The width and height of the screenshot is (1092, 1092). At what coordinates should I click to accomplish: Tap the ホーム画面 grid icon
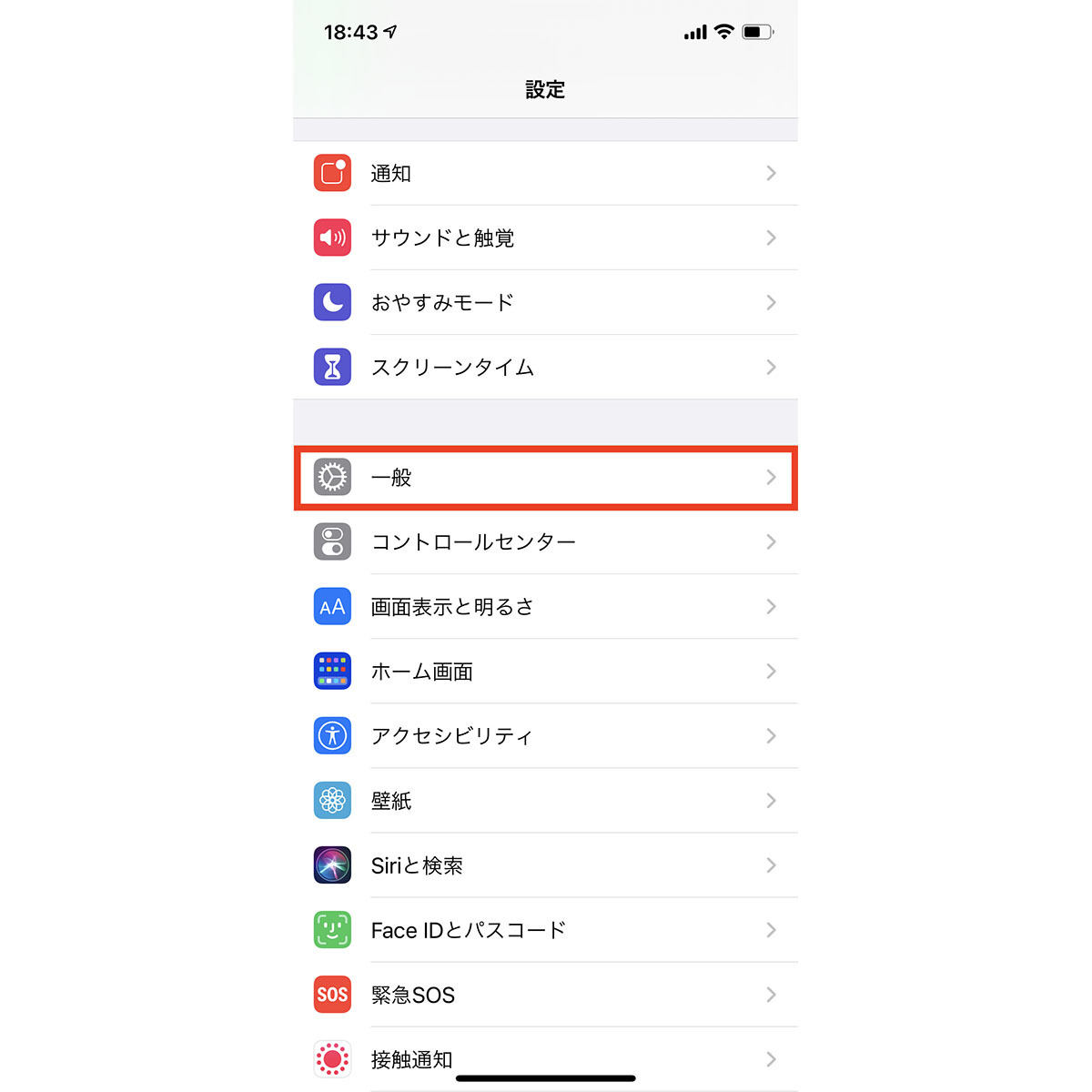click(332, 671)
